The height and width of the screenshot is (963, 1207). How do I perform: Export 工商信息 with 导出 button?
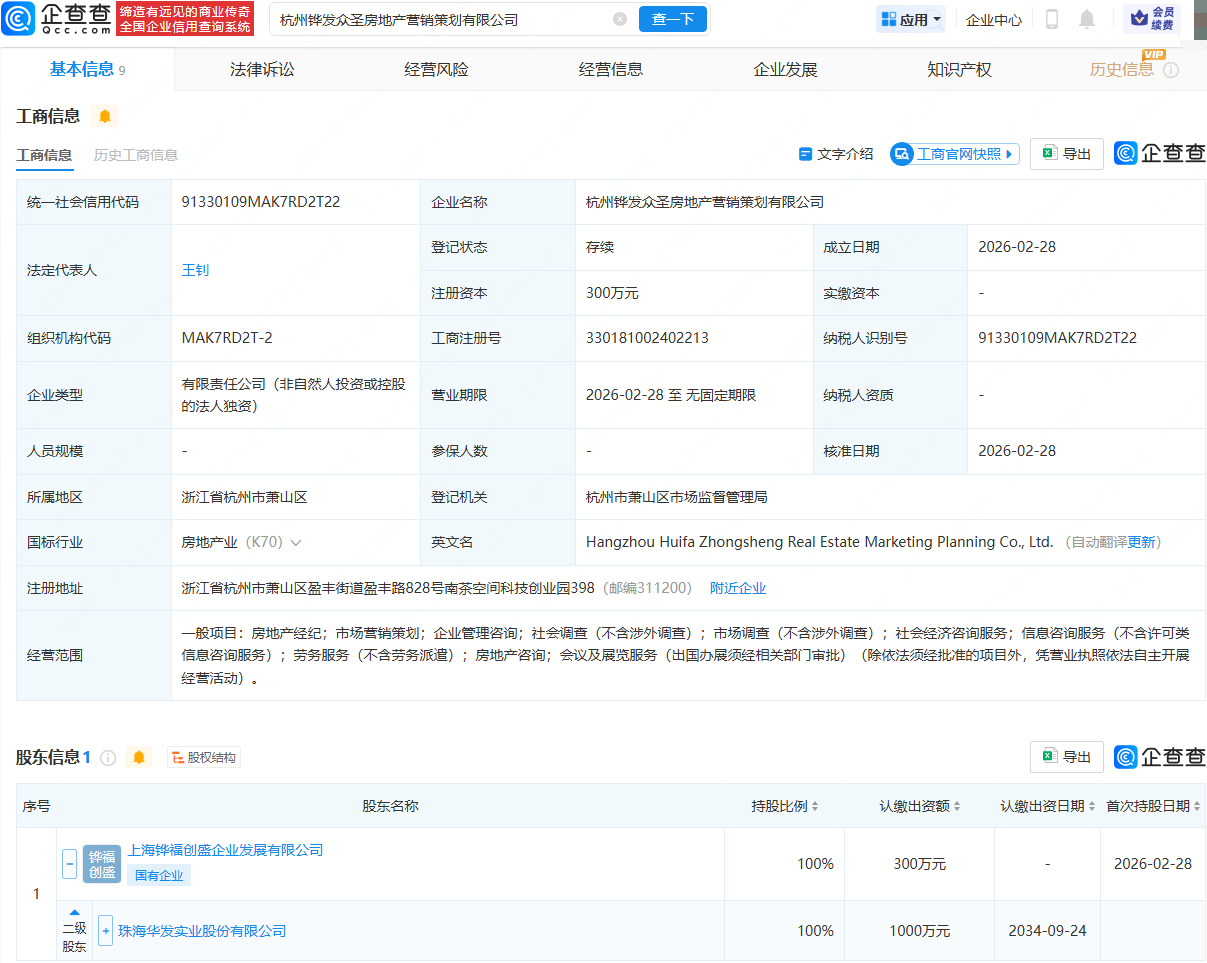[1066, 154]
